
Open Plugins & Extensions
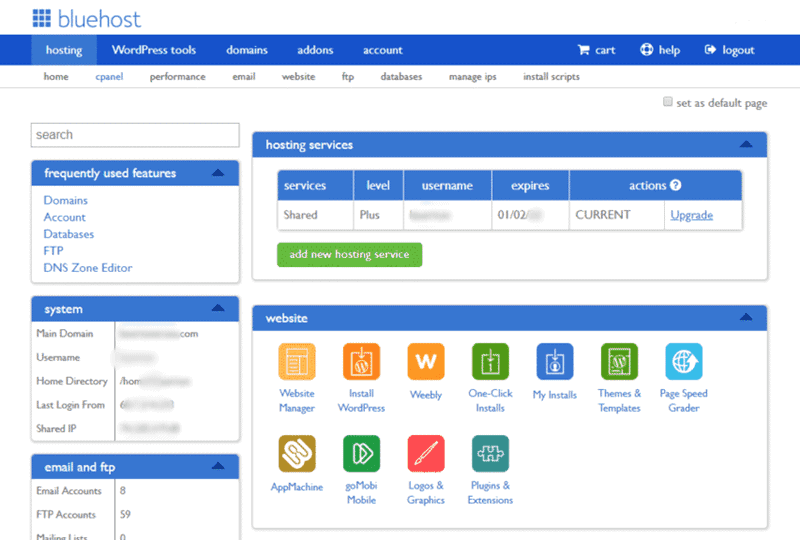(490, 454)
